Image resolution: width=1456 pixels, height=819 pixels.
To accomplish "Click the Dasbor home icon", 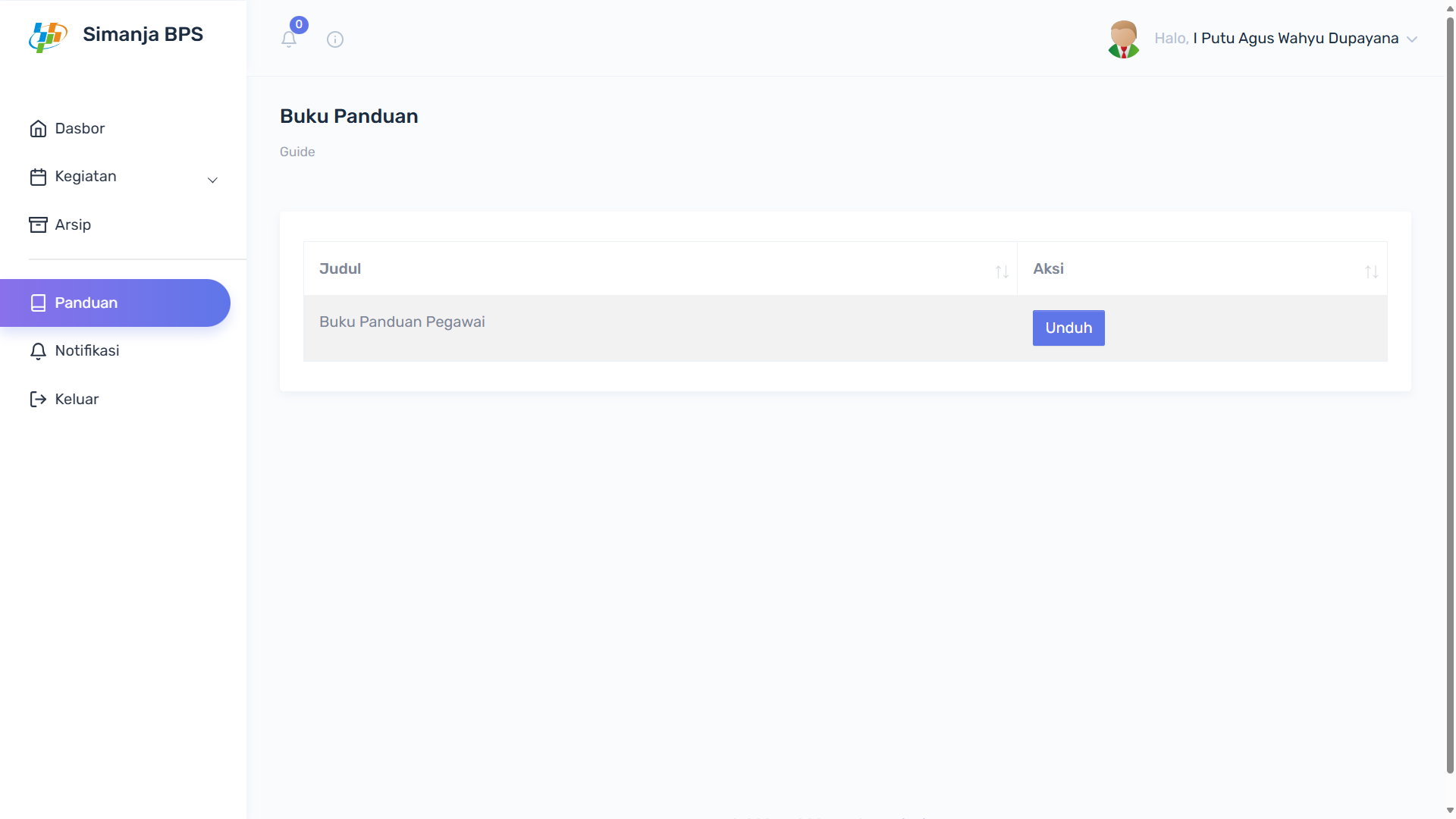I will point(38,129).
